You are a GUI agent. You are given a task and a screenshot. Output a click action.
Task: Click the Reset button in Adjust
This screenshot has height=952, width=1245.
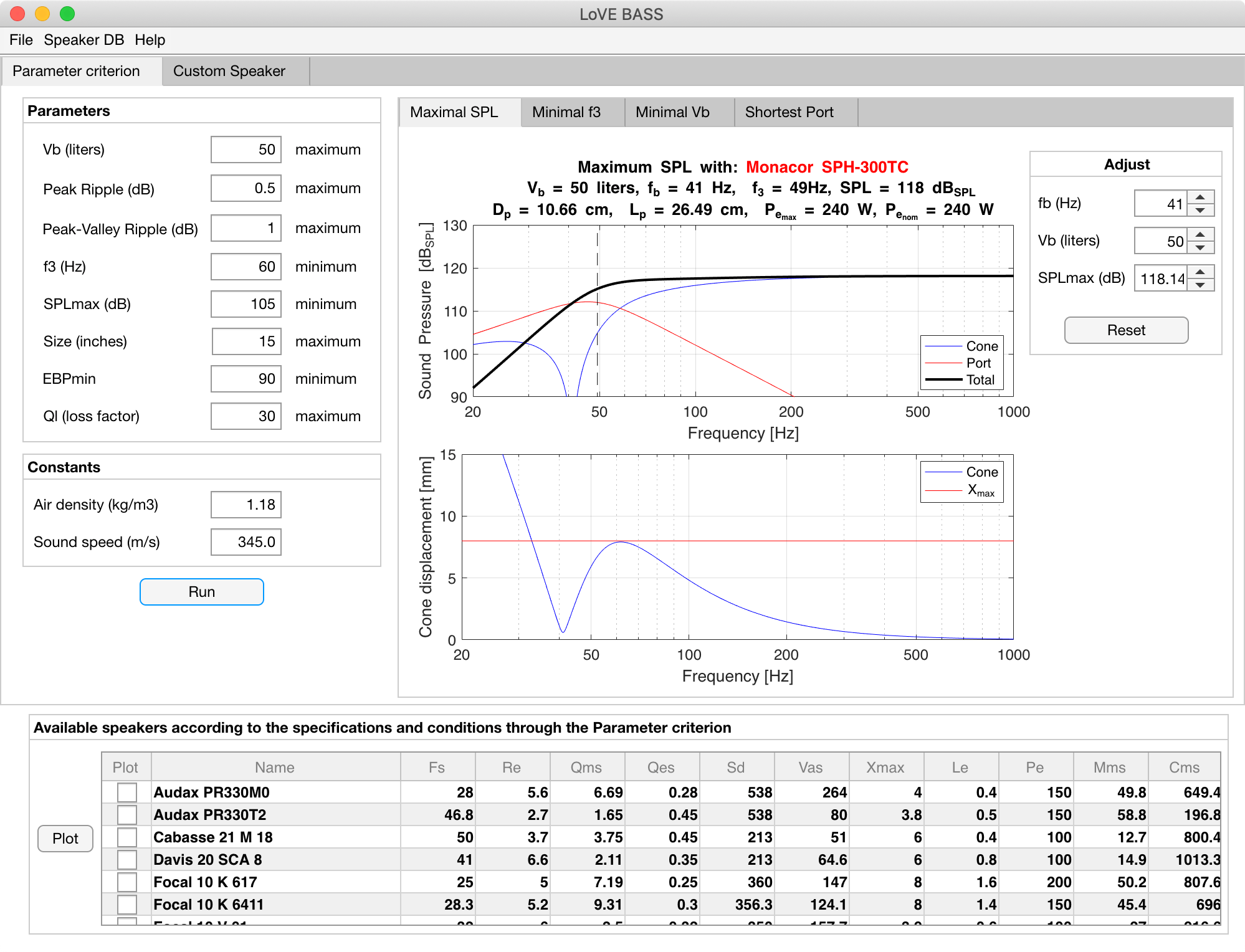click(1125, 330)
